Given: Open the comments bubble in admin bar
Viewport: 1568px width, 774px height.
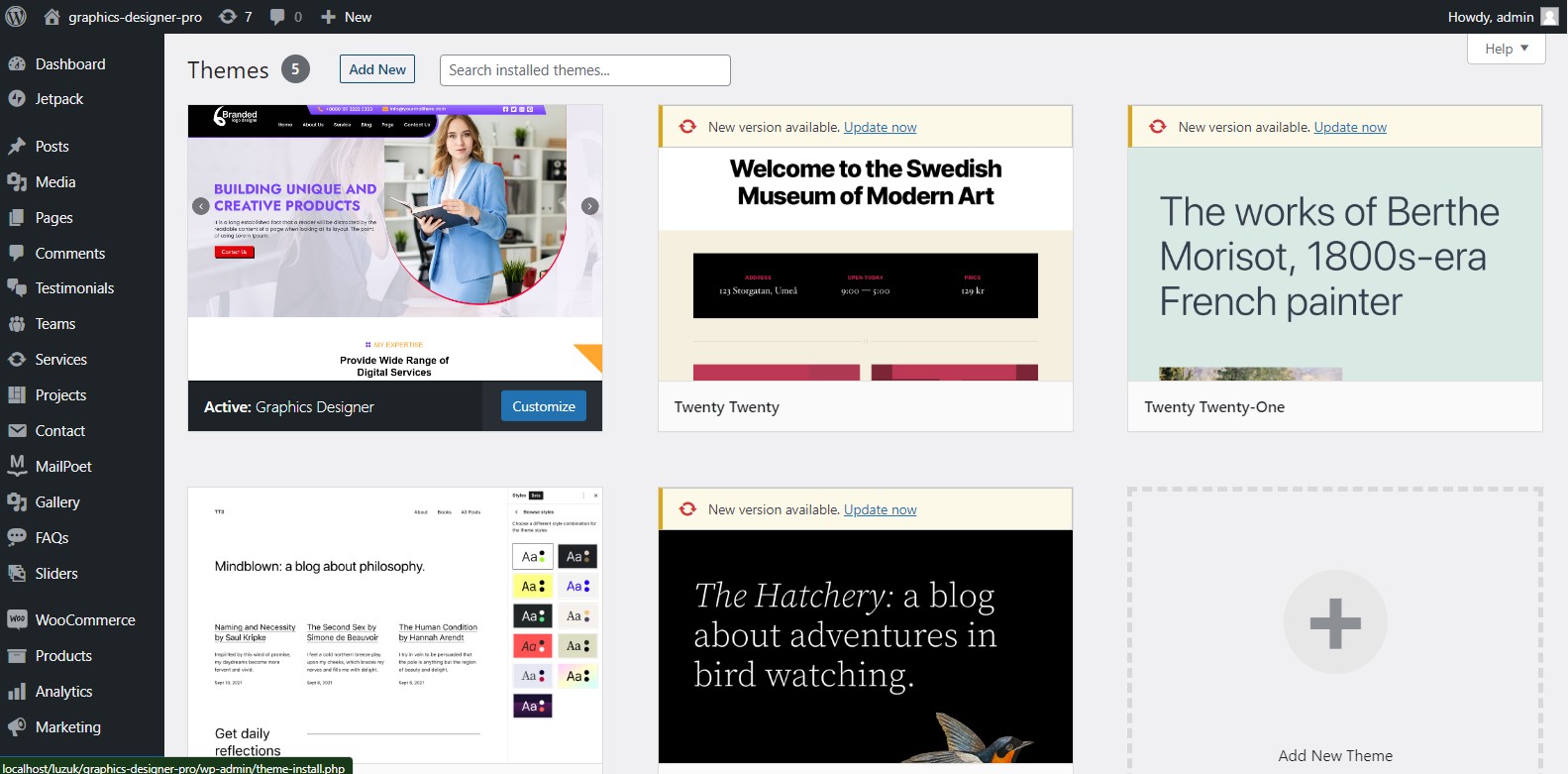Looking at the screenshot, I should (277, 17).
